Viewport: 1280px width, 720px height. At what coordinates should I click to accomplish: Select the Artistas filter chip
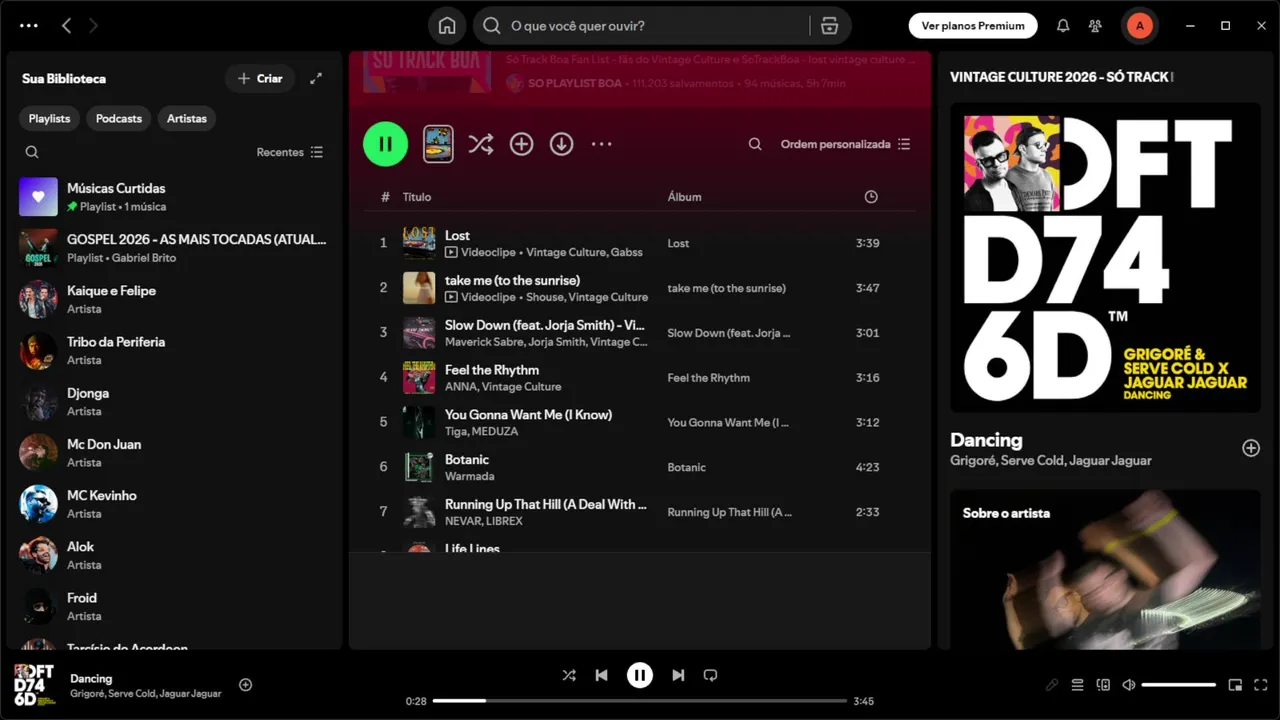187,118
